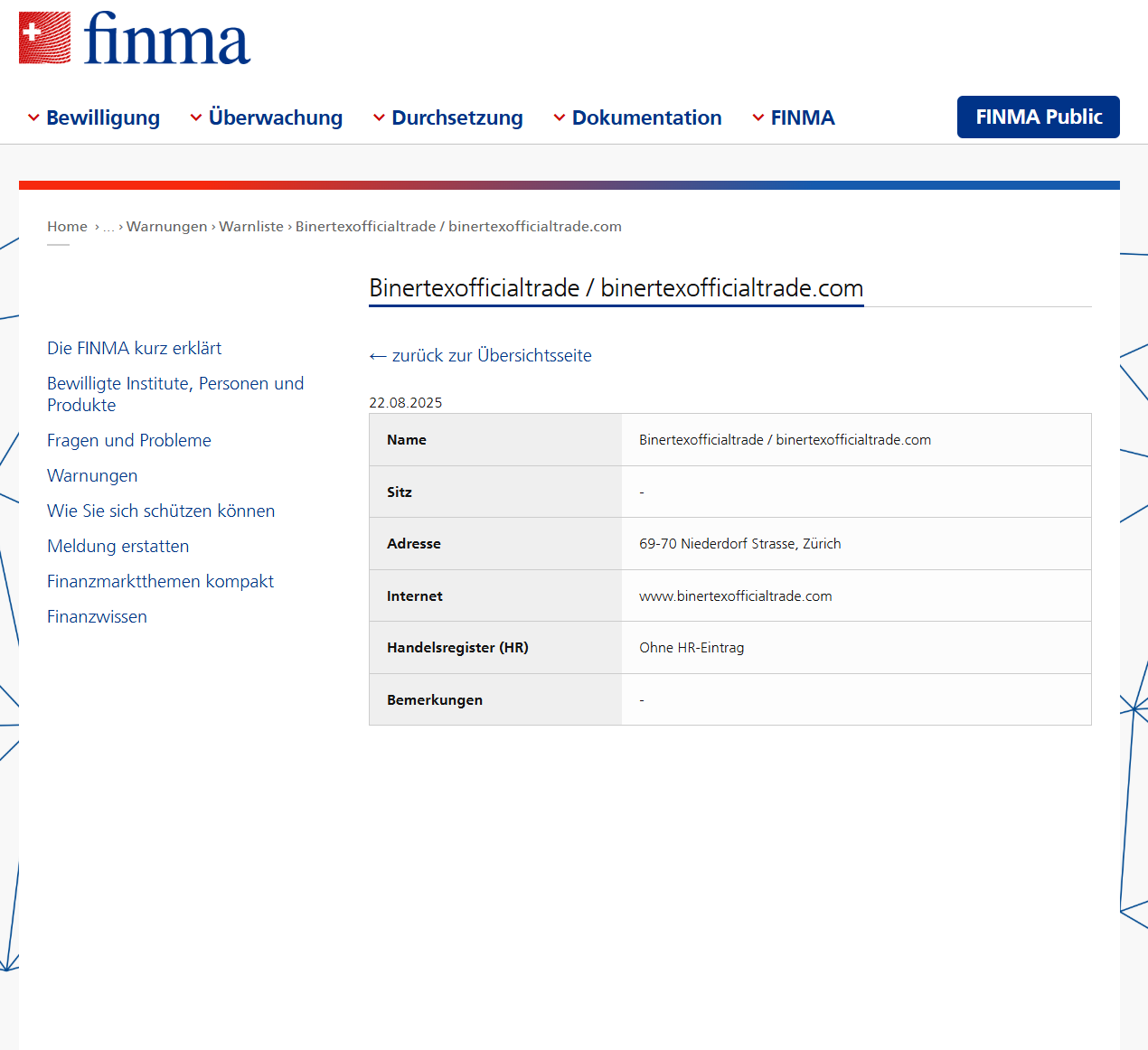Screen dimensions: 1148x1050
Task: Click the address 69-70 Niederdorf Strasse, Zürich
Action: pyautogui.click(x=740, y=544)
